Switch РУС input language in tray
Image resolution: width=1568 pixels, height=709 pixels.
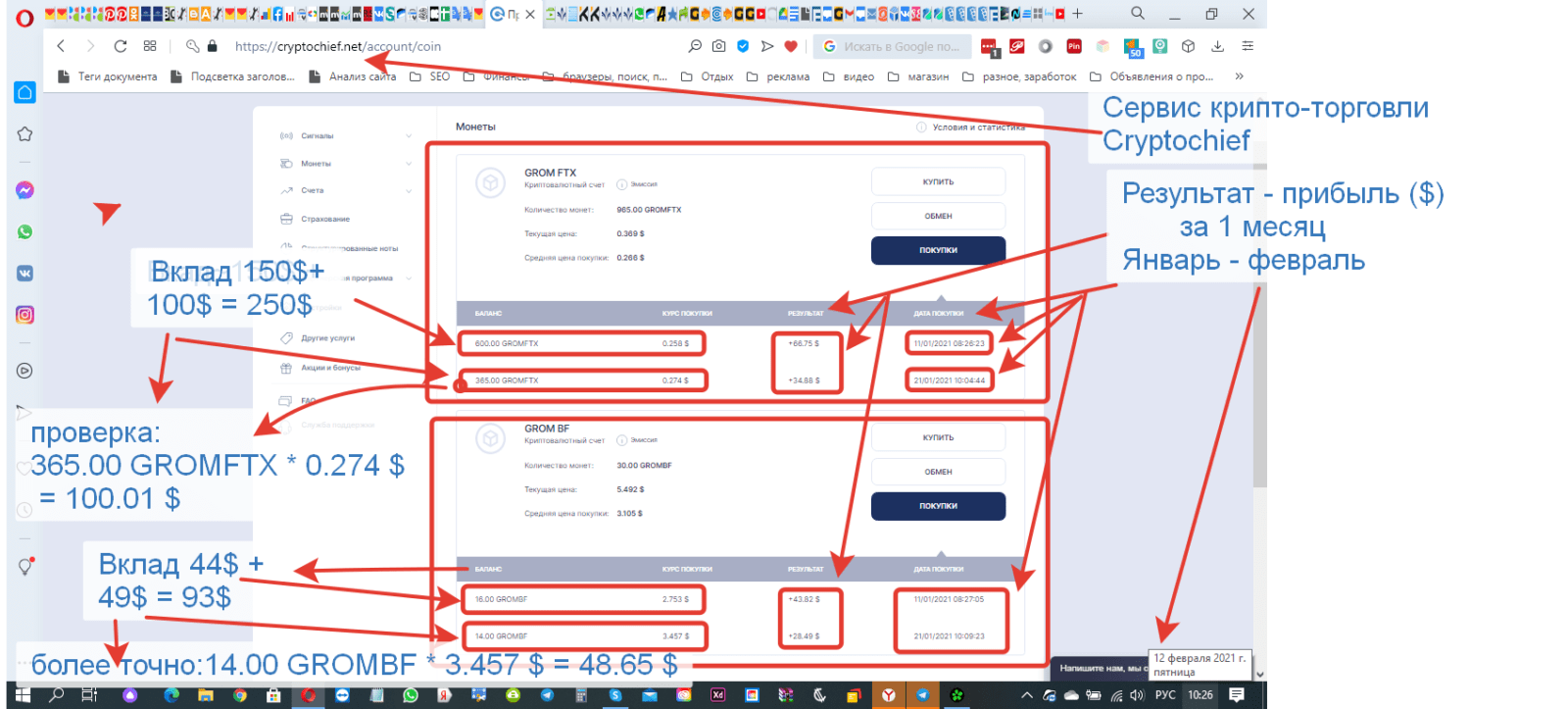coord(1165,695)
